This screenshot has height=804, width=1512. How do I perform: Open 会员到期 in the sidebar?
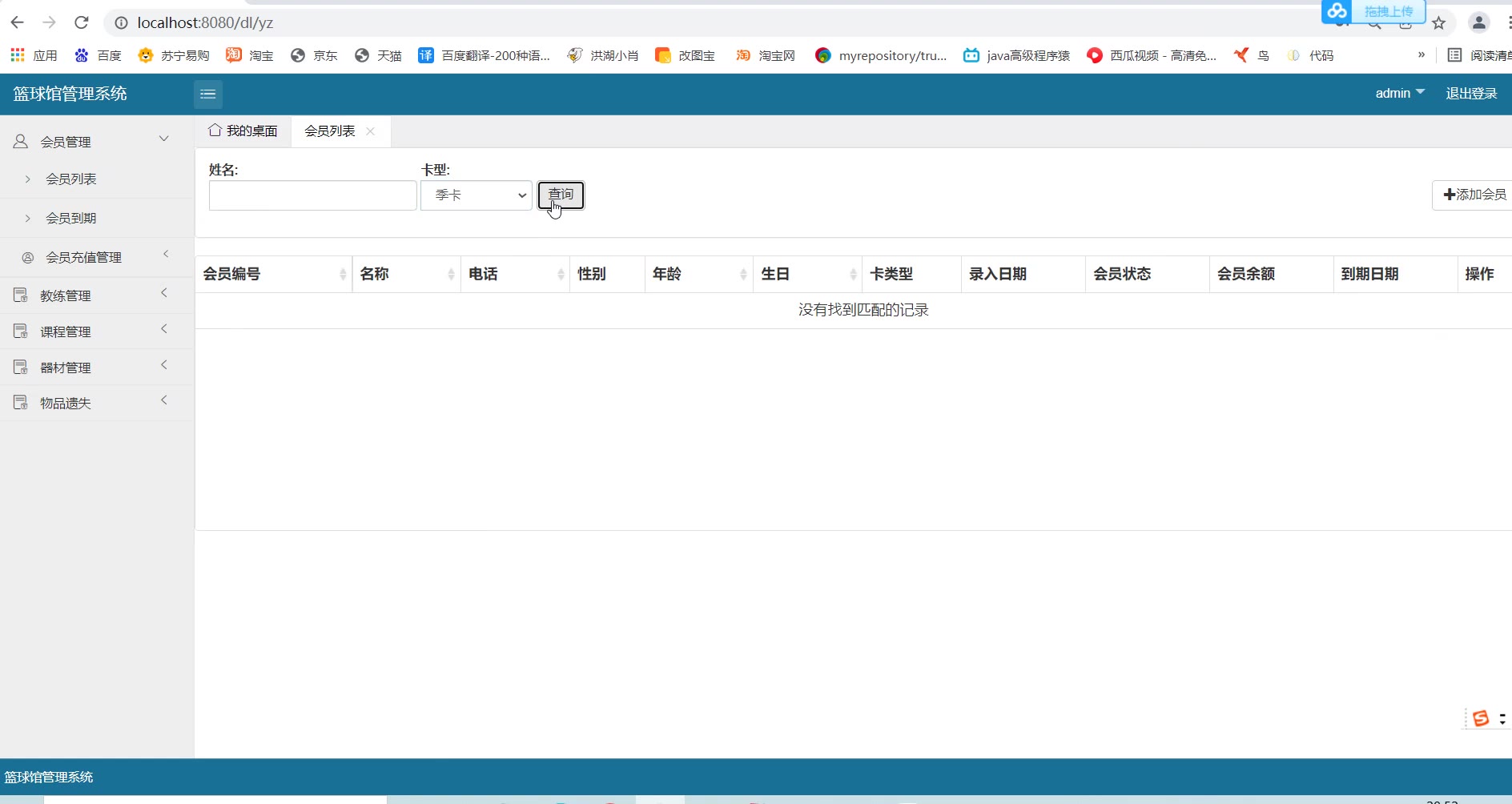[x=71, y=218]
